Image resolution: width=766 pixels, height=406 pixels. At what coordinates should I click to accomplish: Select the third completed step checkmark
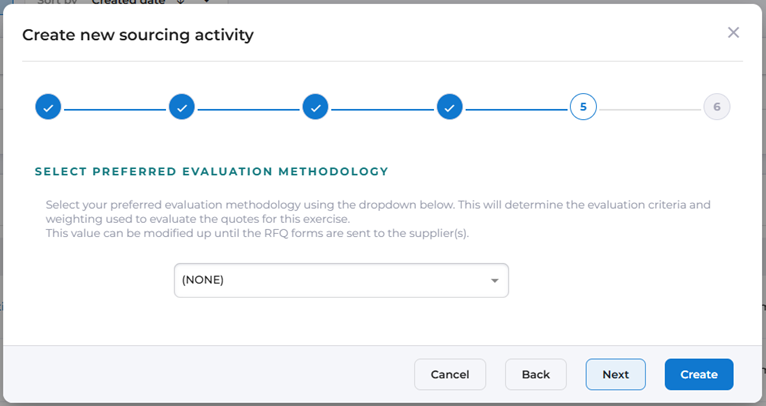[x=315, y=107]
